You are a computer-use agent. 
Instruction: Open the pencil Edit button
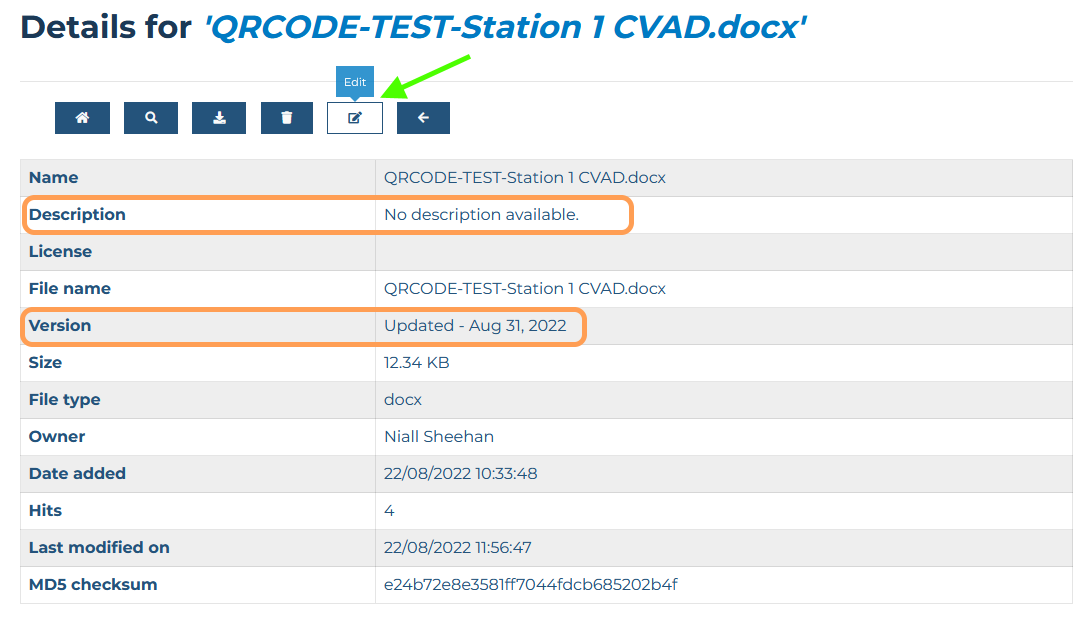[x=355, y=117]
